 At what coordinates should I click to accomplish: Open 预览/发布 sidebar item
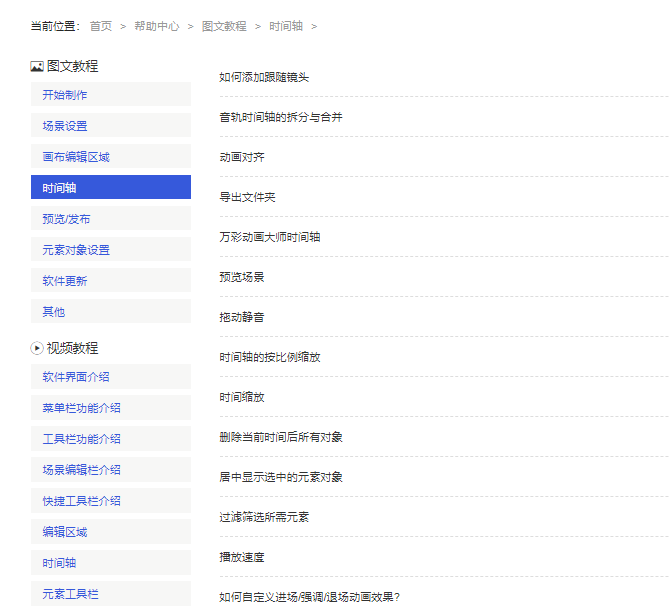pos(111,218)
